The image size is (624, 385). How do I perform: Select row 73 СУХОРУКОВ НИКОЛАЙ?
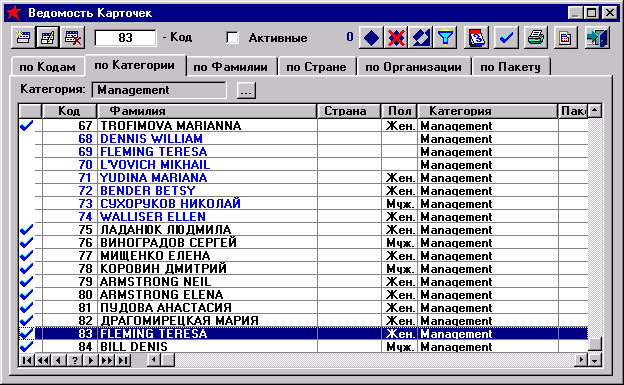tap(303, 204)
